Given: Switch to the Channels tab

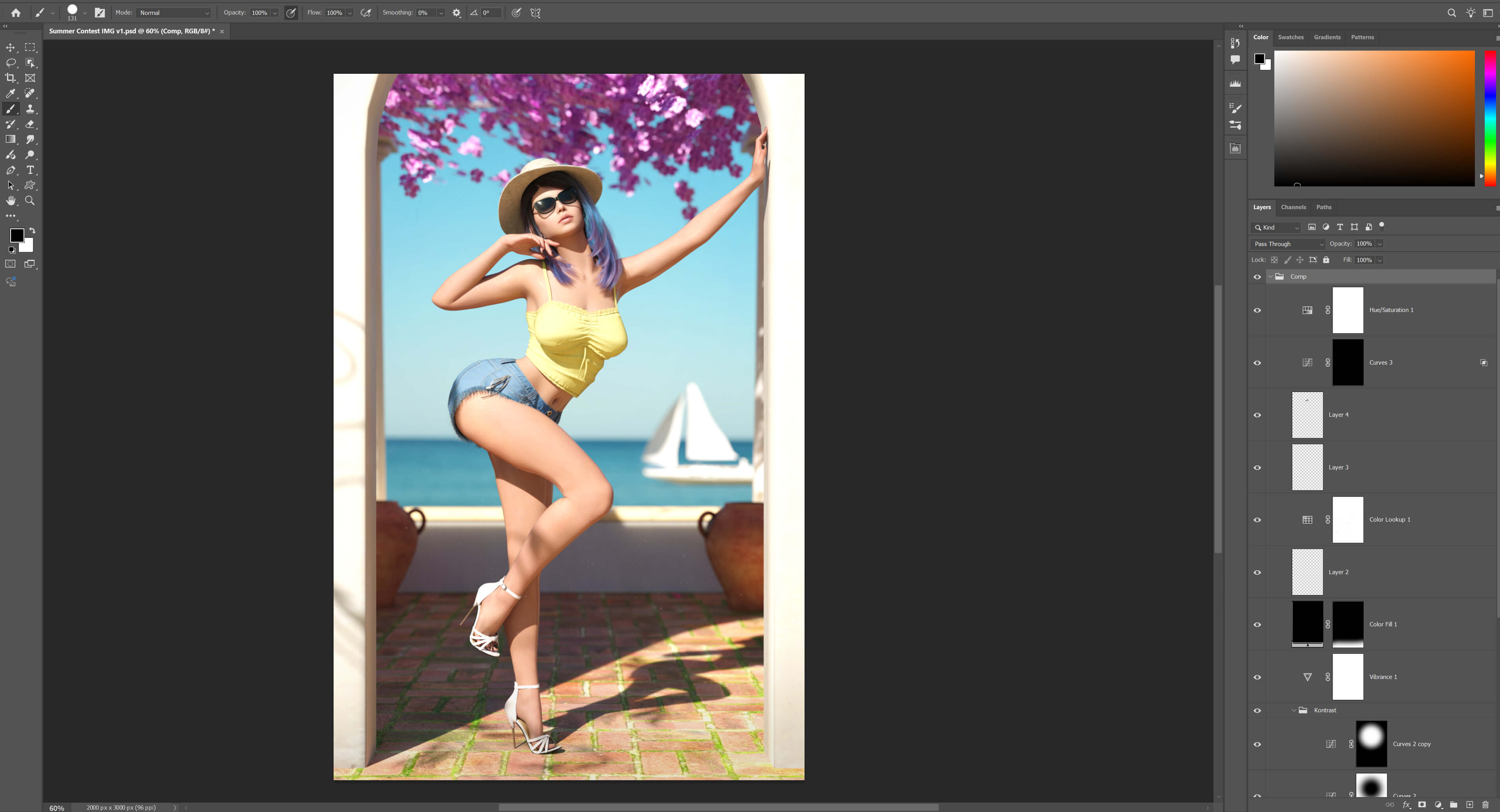Looking at the screenshot, I should pyautogui.click(x=1293, y=207).
